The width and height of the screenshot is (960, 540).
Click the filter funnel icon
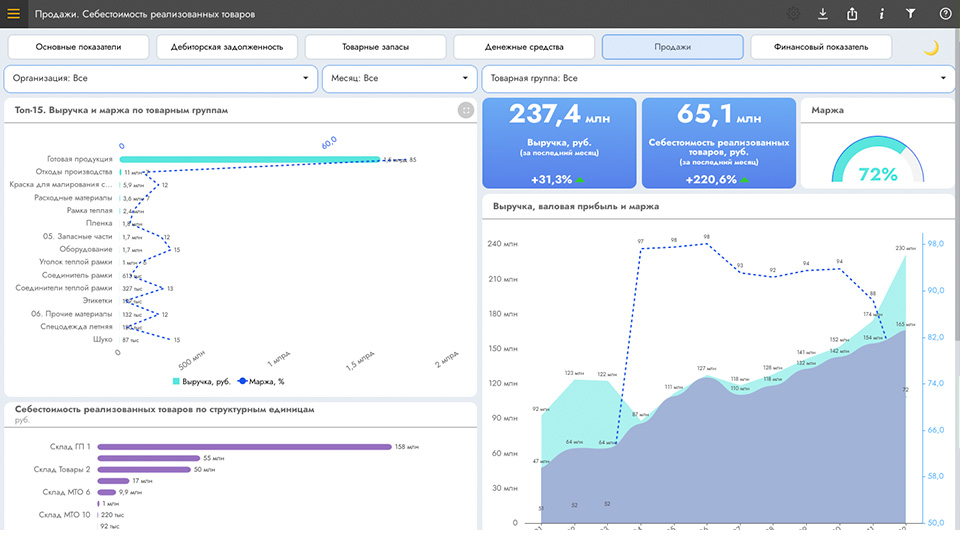911,13
